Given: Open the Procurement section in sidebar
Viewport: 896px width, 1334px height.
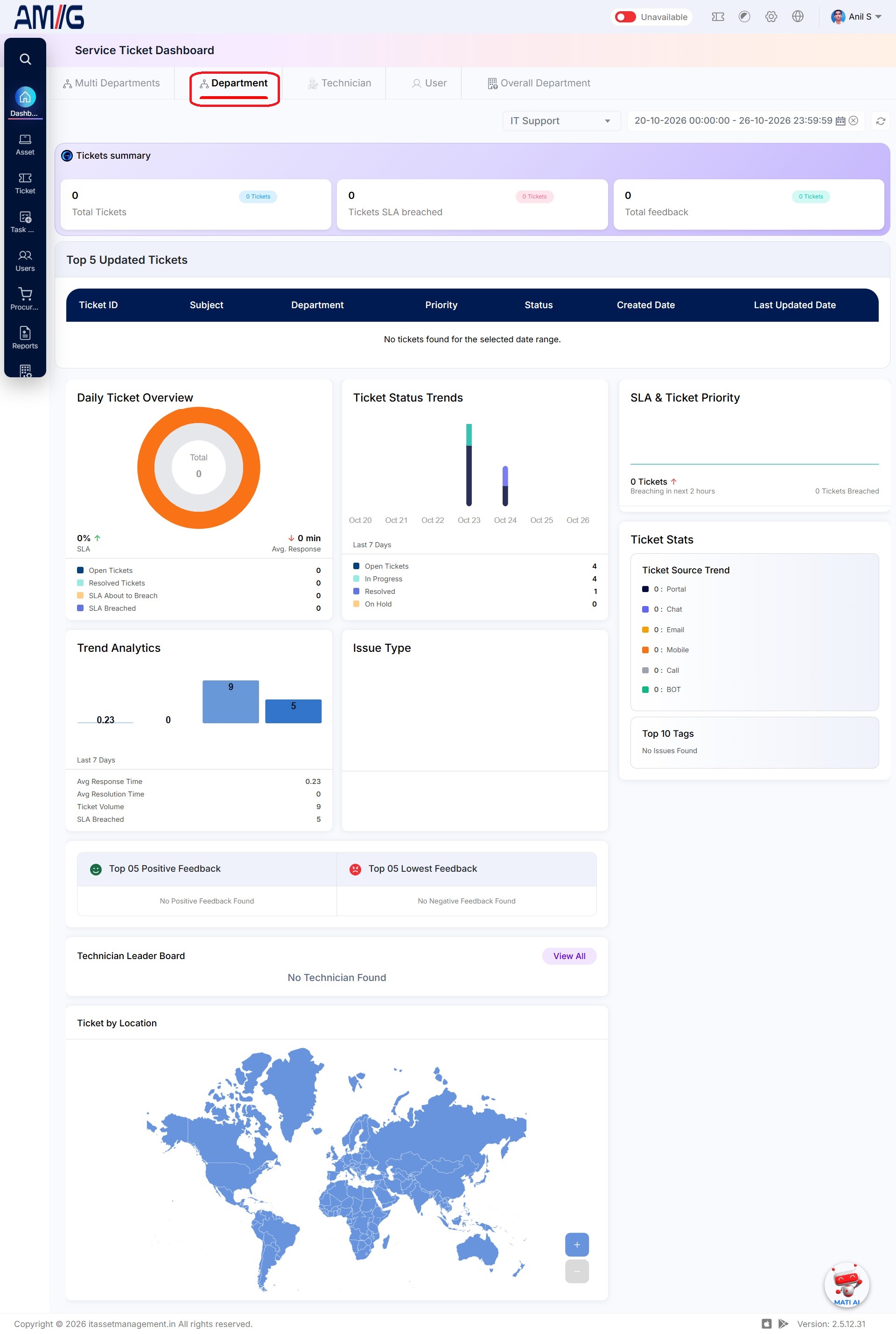Looking at the screenshot, I should [25, 299].
